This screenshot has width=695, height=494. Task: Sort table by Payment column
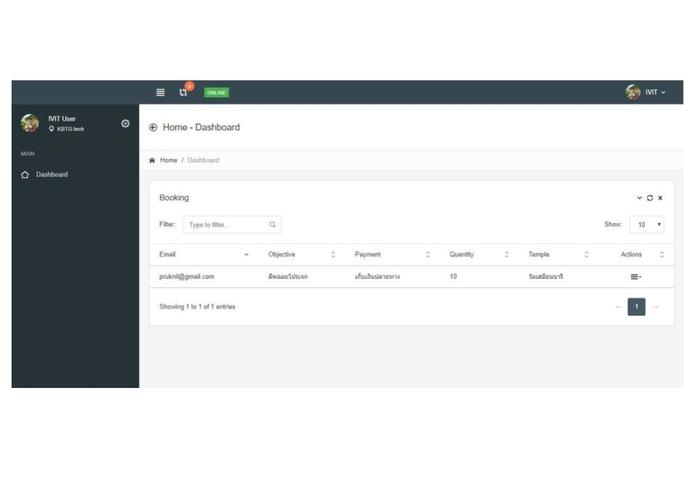click(x=392, y=254)
